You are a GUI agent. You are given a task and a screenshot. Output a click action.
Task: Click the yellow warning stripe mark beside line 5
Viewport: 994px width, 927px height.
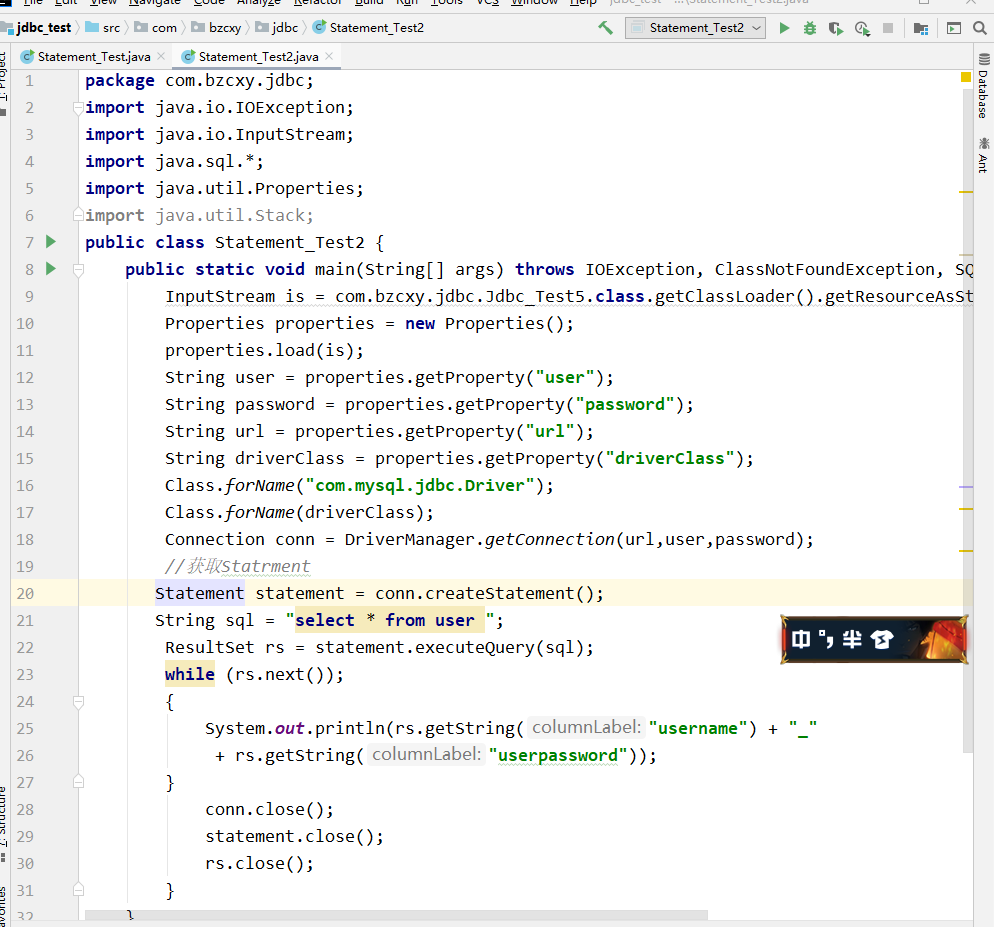coord(965,191)
